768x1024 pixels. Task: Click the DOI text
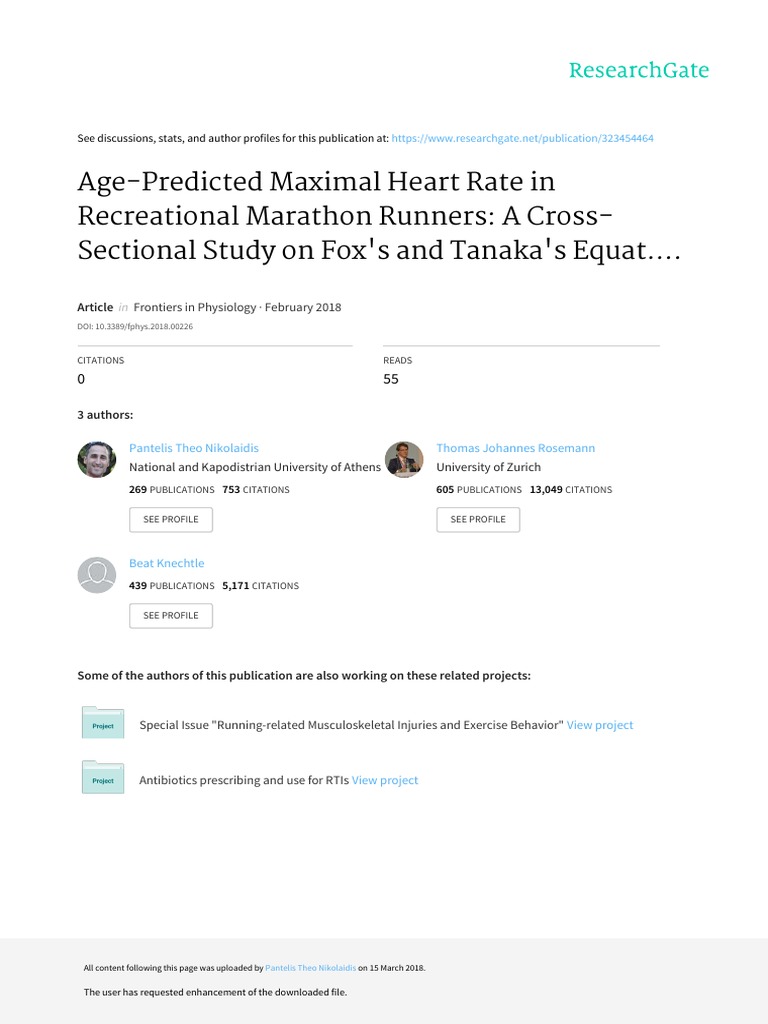tap(135, 327)
